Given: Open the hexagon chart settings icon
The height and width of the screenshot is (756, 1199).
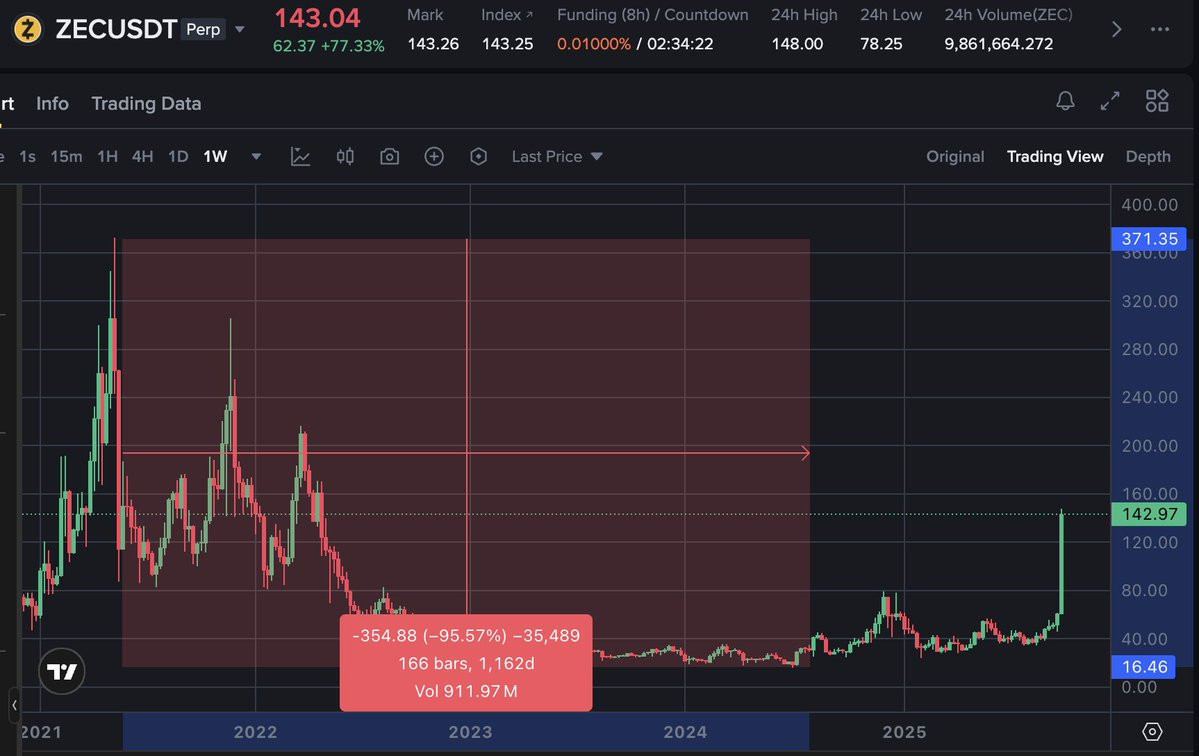Looking at the screenshot, I should click(x=478, y=157).
